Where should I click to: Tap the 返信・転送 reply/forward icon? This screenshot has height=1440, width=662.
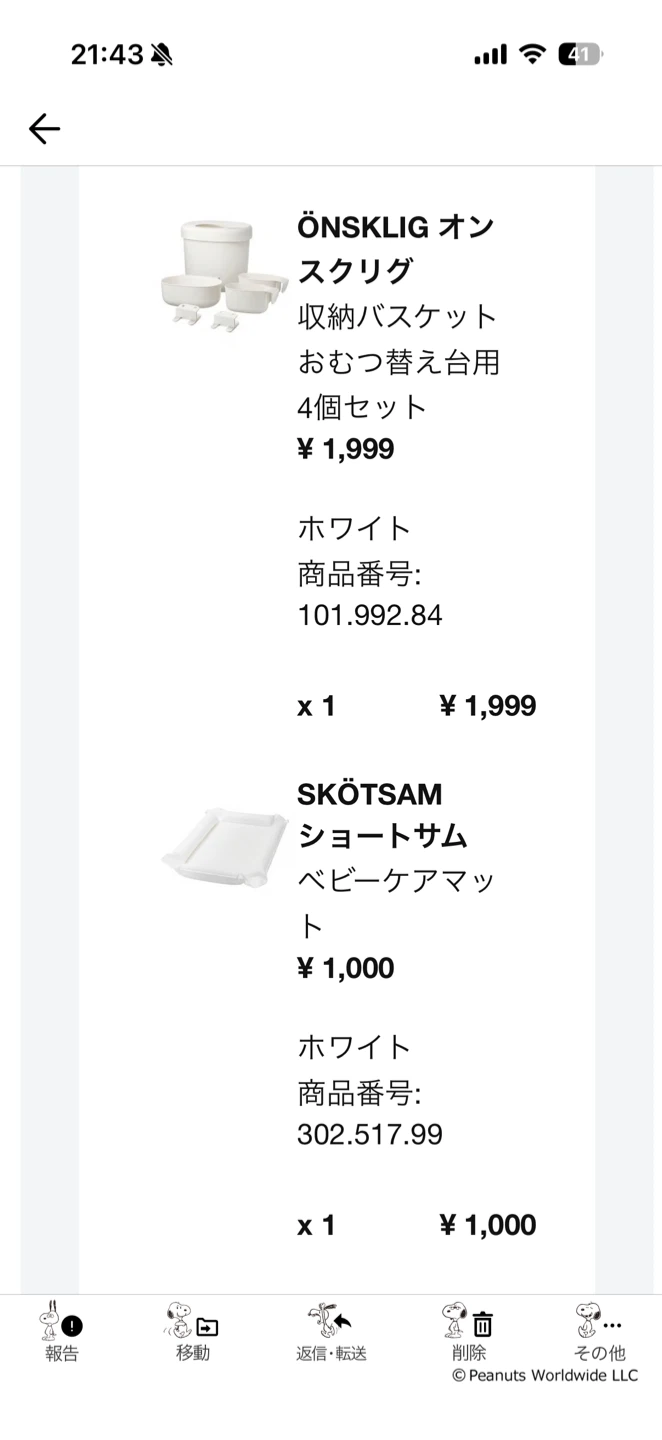pos(330,1320)
